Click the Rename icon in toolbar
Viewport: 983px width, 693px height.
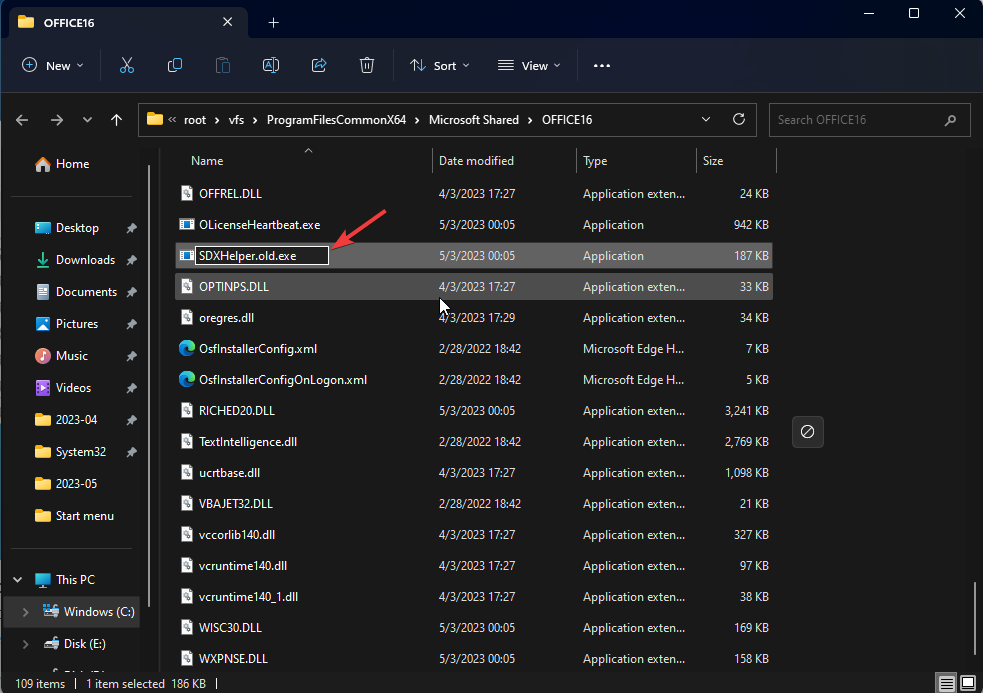coord(271,65)
